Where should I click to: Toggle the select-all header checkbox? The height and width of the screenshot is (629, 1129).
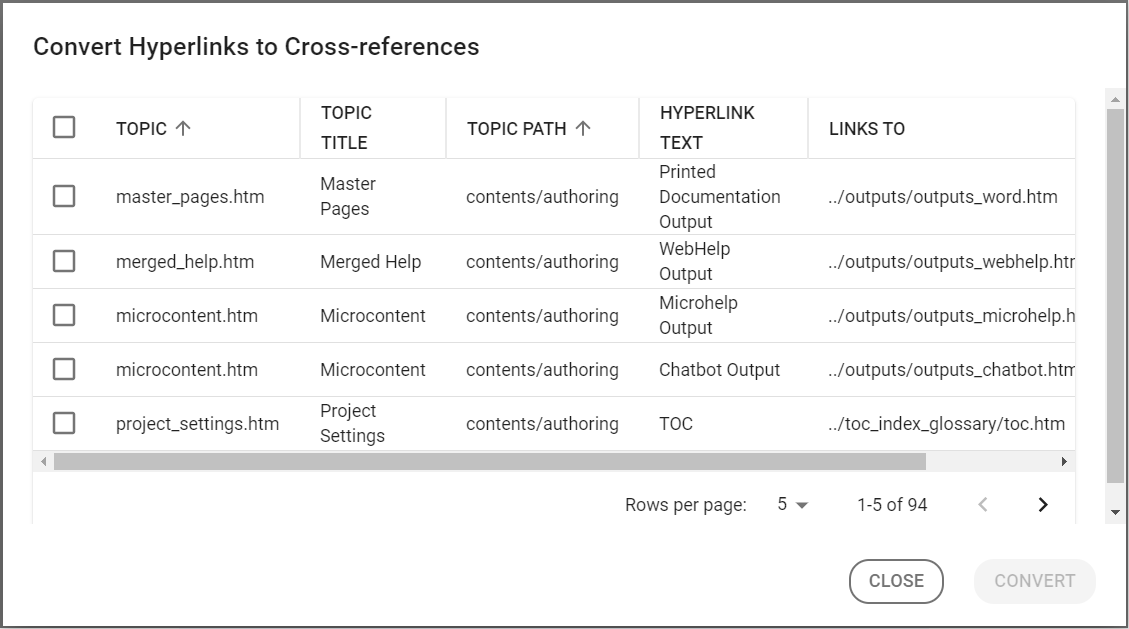coord(64,127)
